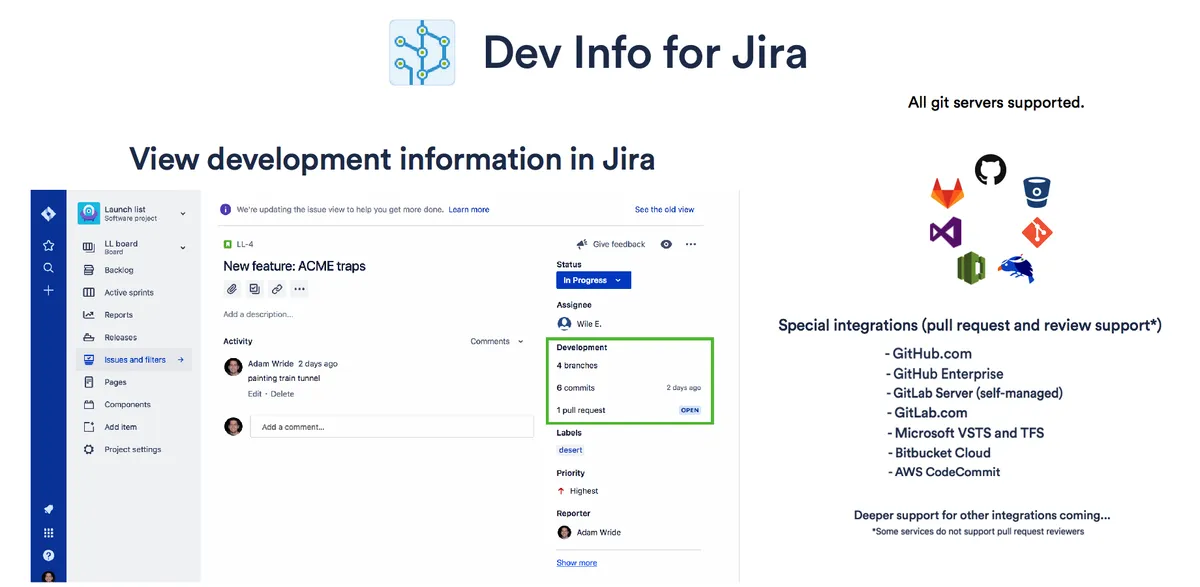
Task: Open the 1 pull request link
Action: click(581, 410)
